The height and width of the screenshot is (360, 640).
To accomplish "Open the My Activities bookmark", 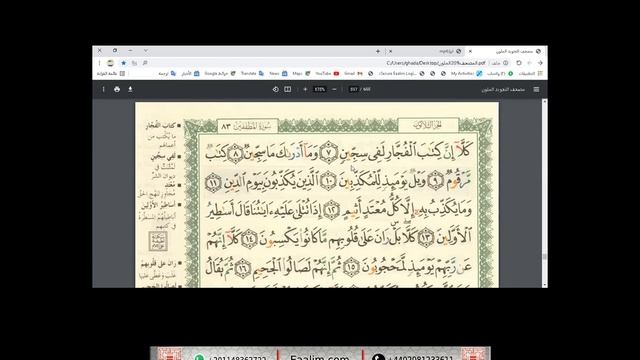I will (467, 73).
